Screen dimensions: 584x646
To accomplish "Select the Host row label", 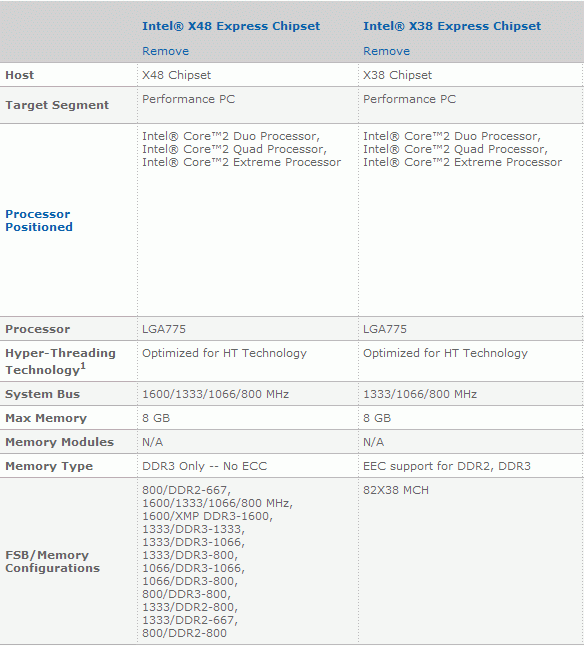I will point(19,75).
